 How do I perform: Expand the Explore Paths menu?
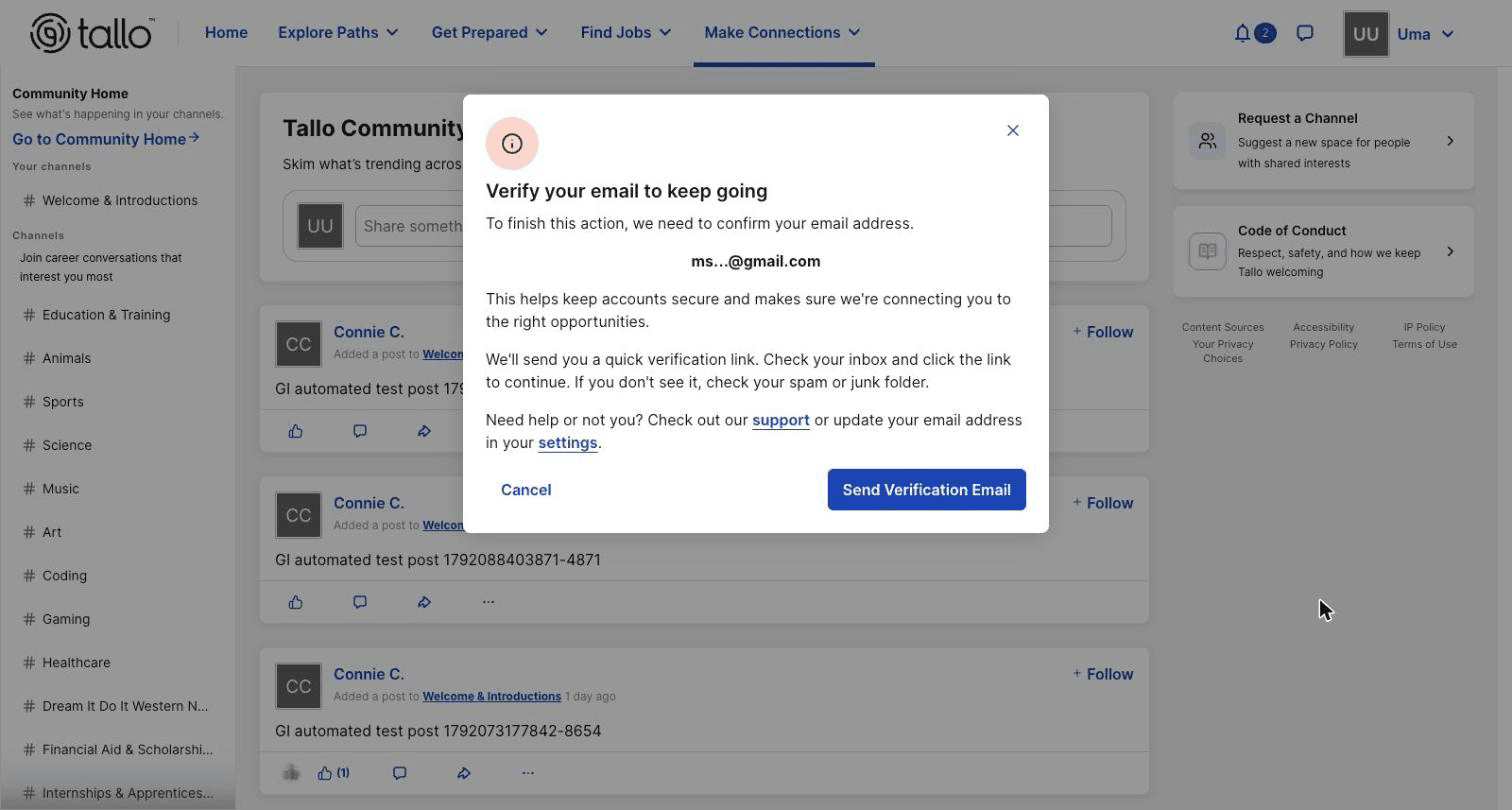pyautogui.click(x=338, y=32)
